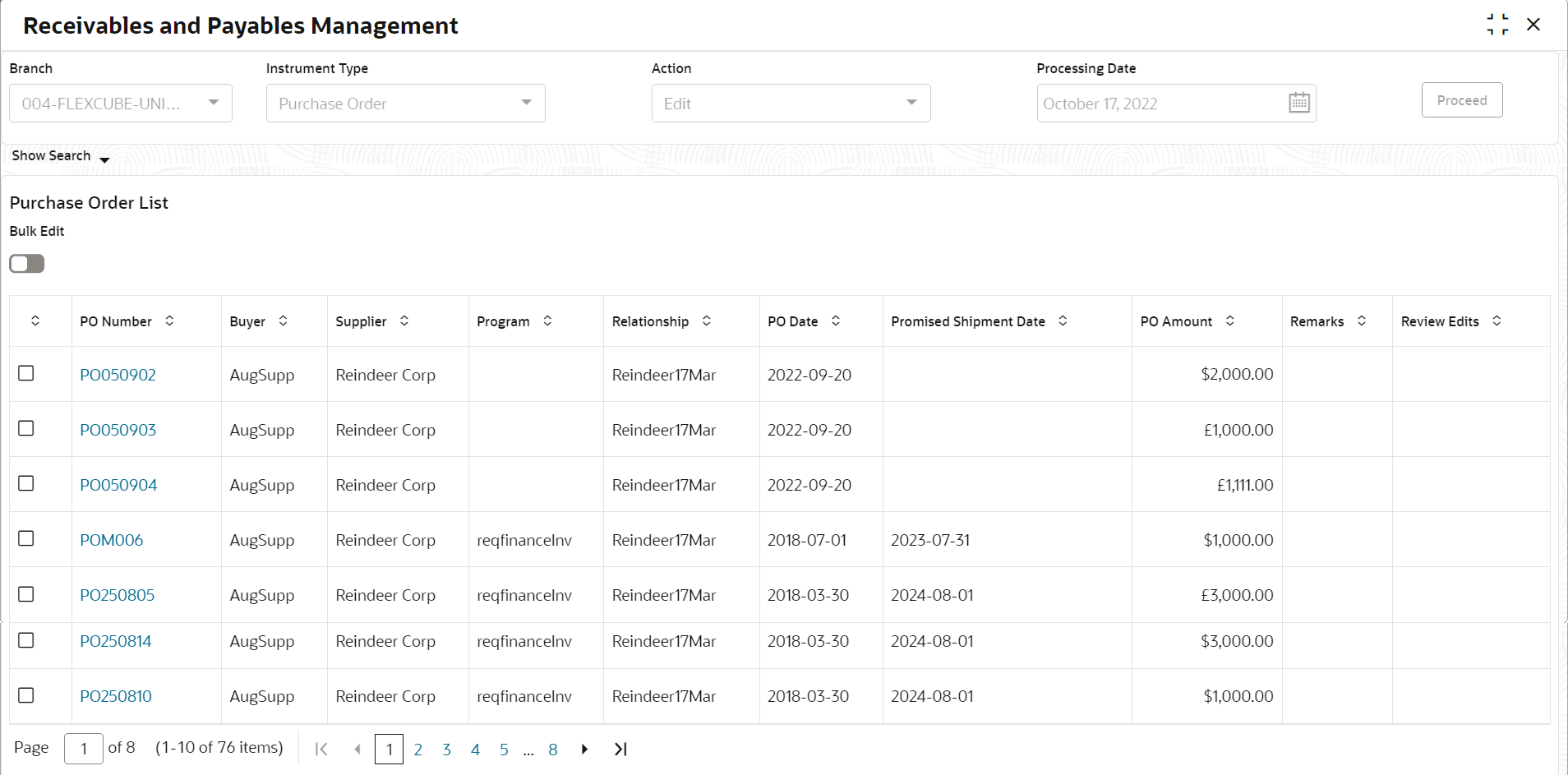1568x775 pixels.
Task: Open purchase order PO250805
Action: (117, 595)
